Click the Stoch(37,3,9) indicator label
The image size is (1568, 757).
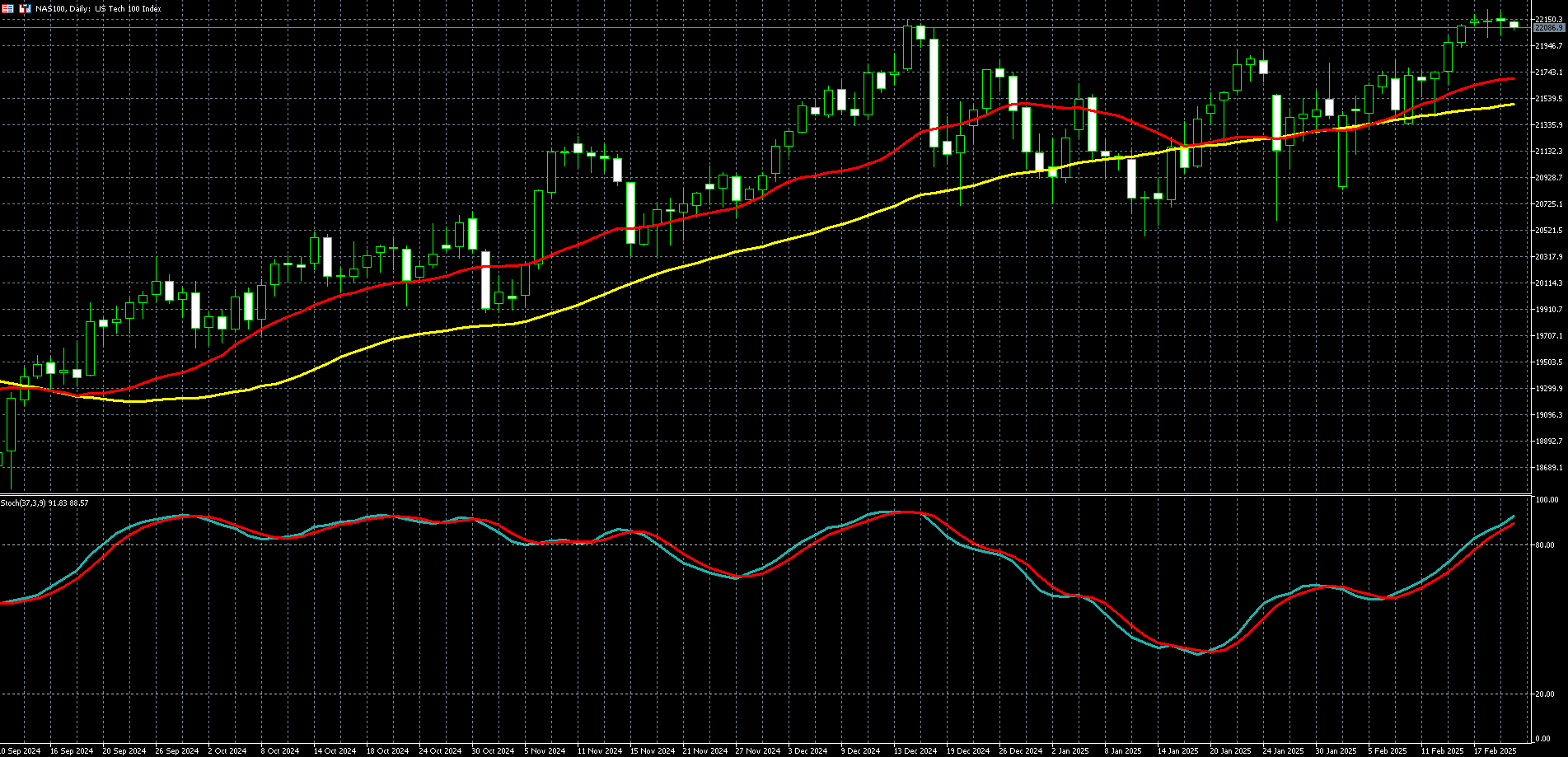point(44,502)
